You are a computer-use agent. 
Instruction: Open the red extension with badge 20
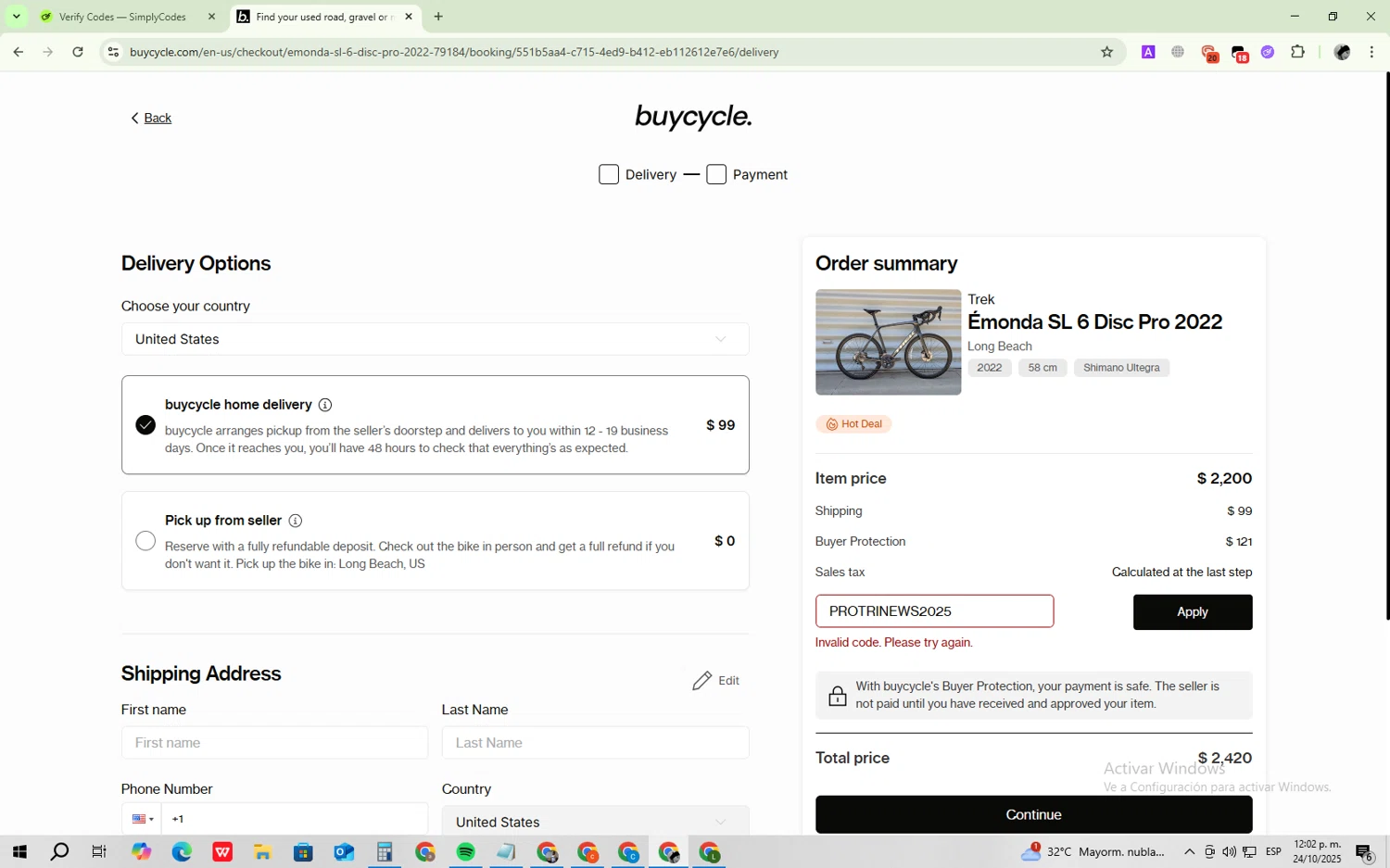click(1208, 53)
